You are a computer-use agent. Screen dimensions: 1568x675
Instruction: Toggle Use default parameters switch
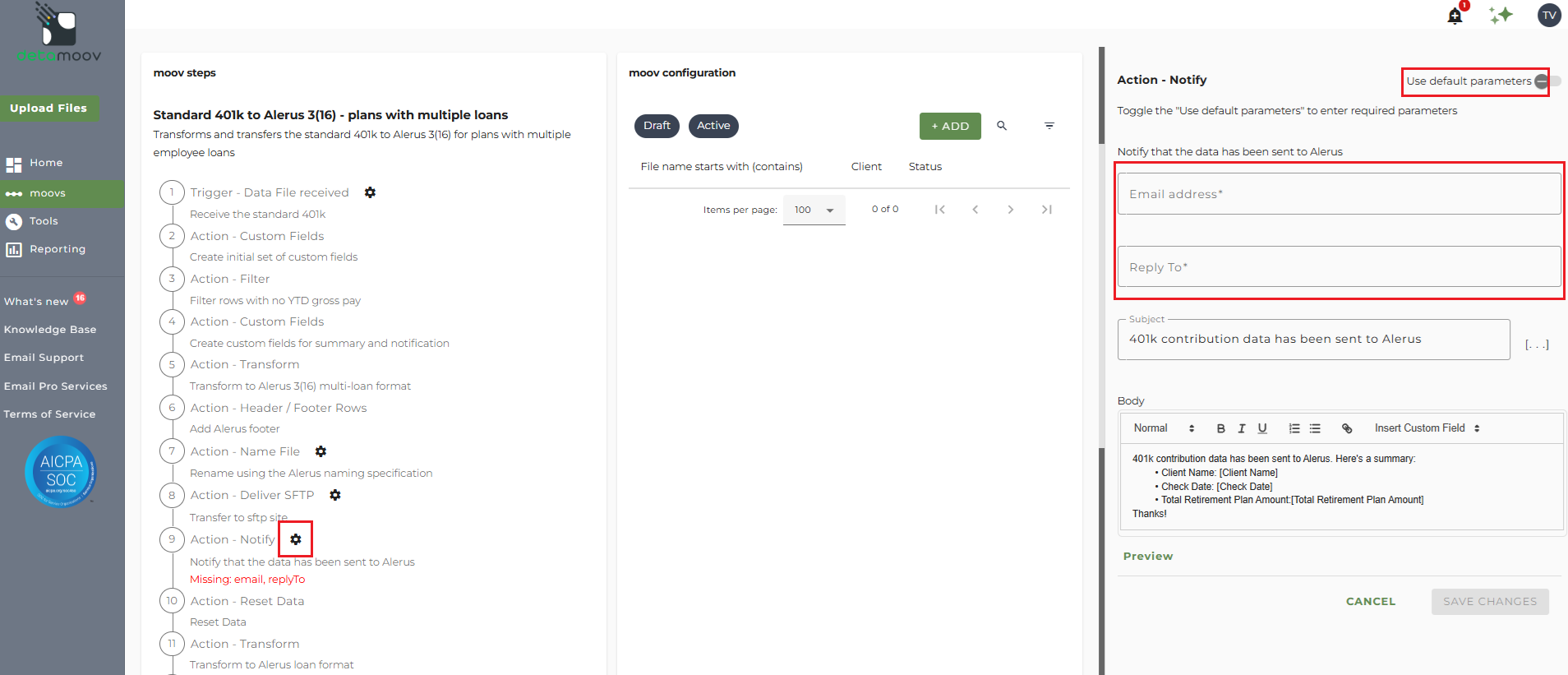click(1547, 81)
